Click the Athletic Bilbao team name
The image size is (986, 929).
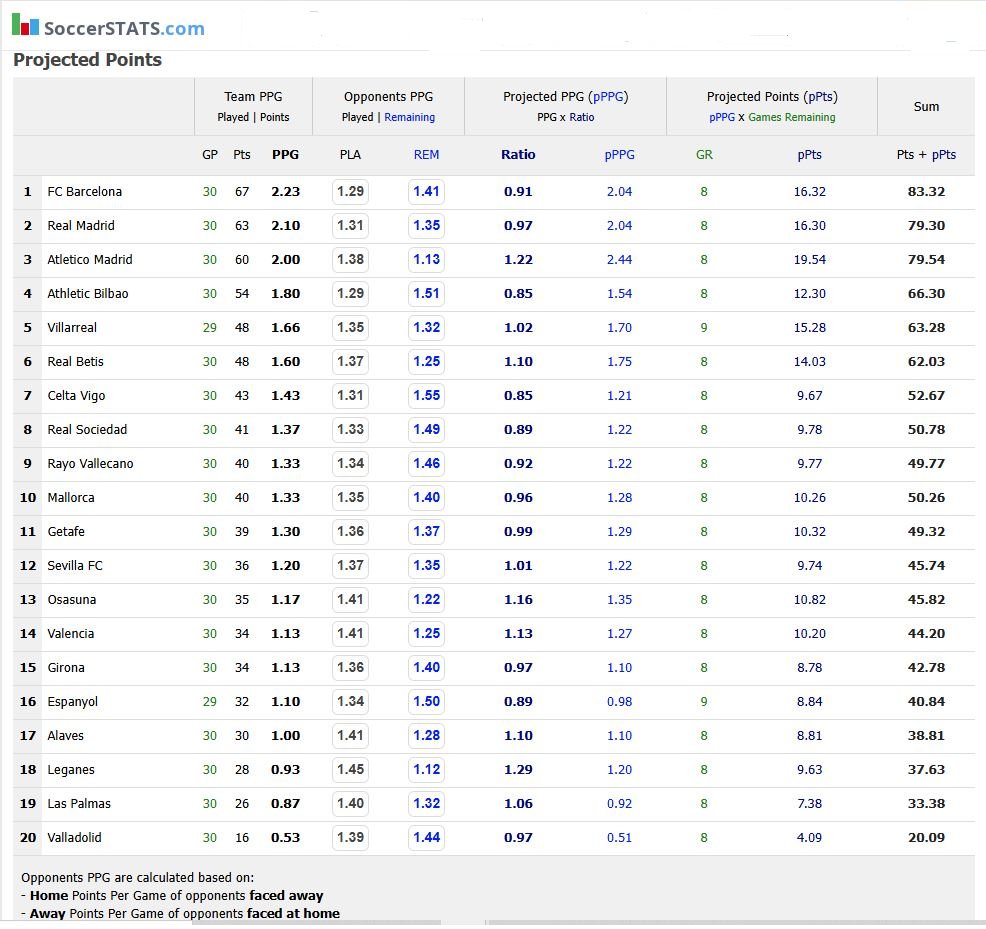point(87,294)
